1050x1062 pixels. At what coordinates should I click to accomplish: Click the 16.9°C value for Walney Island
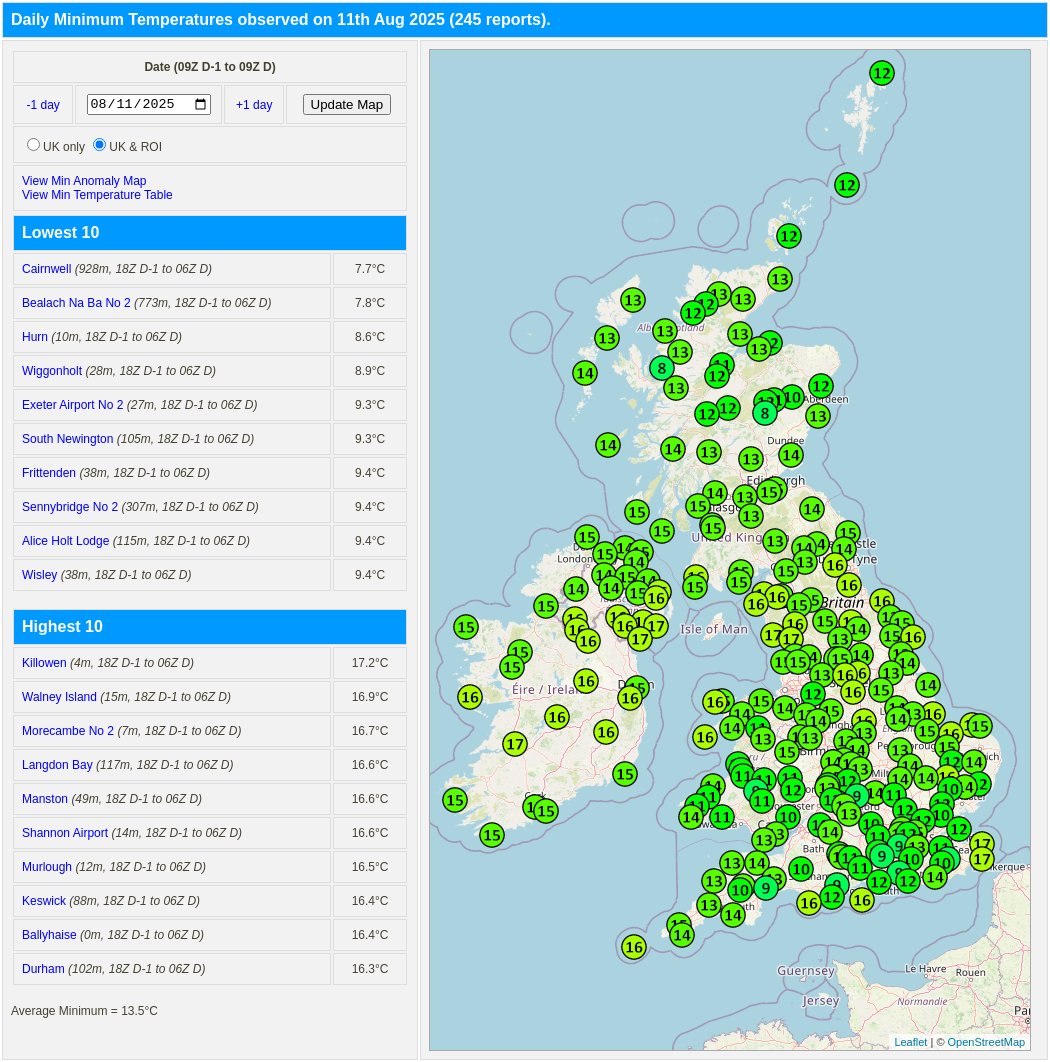[x=370, y=697]
